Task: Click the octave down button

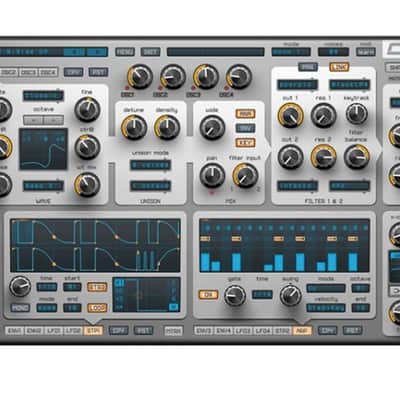Action: 33,120
